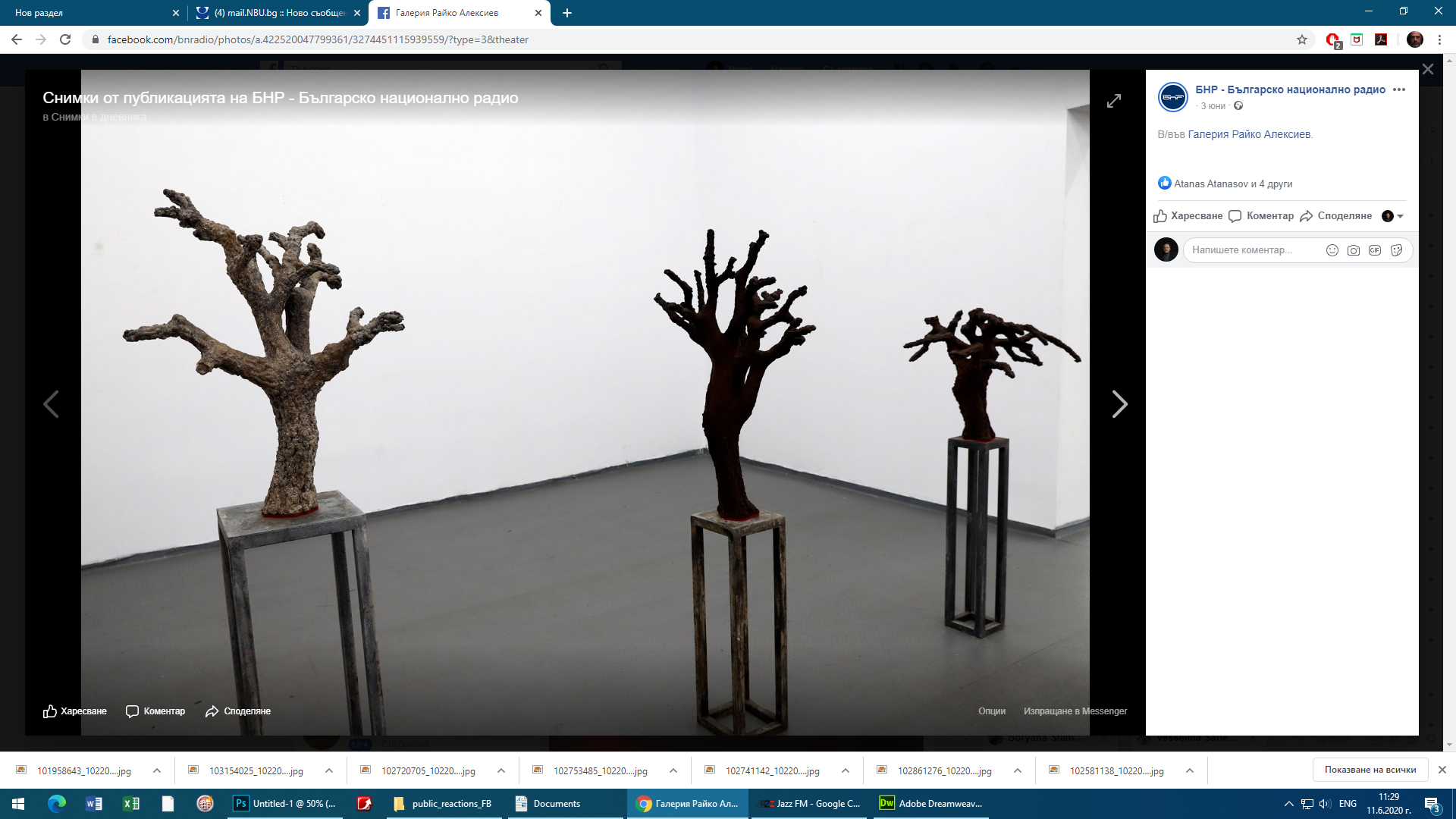Switch to the Нов раздел tab
Viewport: 1456px width, 819px height.
(87, 13)
